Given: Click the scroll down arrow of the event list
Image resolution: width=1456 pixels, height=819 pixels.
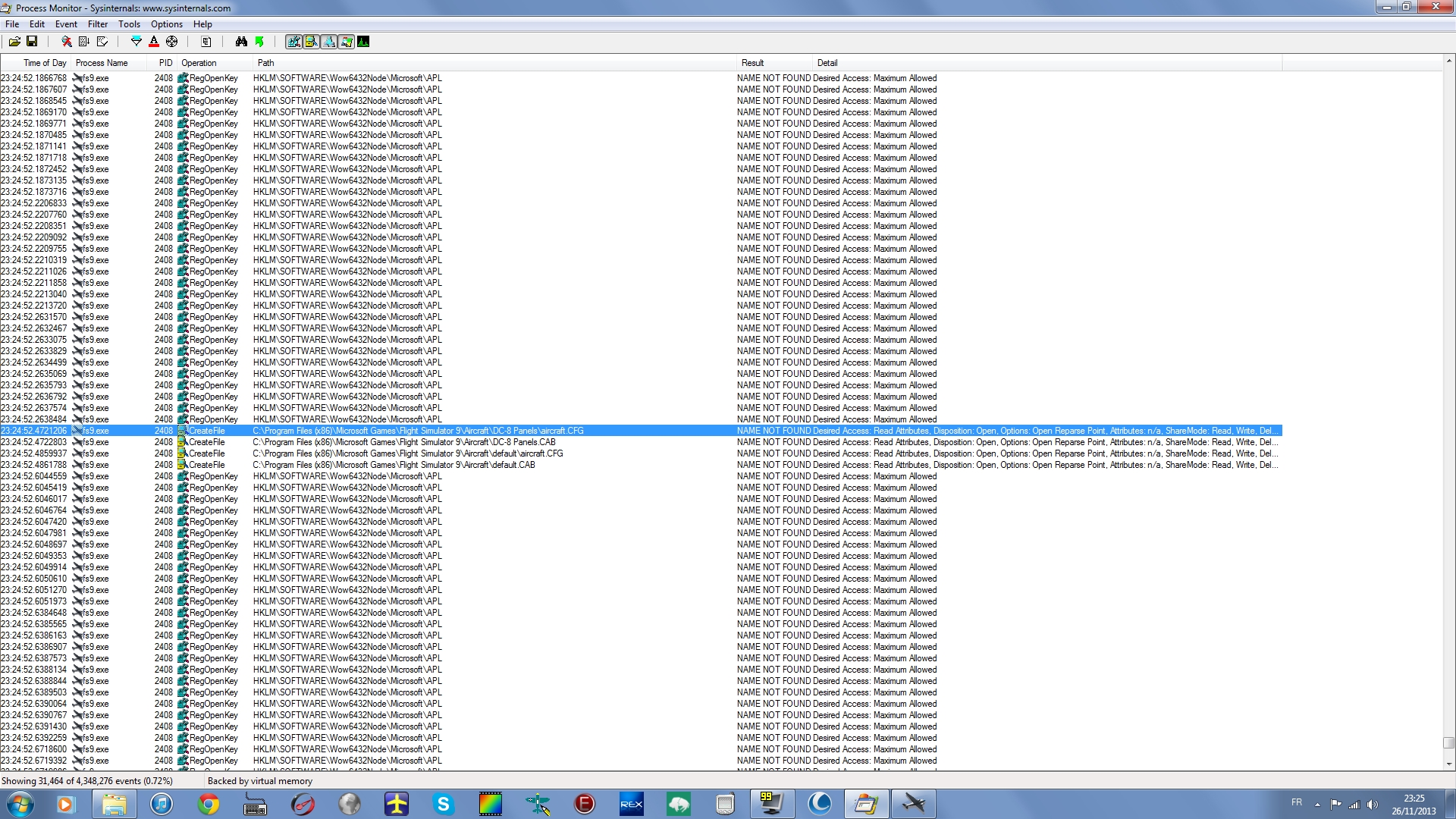Looking at the screenshot, I should point(1448,764).
